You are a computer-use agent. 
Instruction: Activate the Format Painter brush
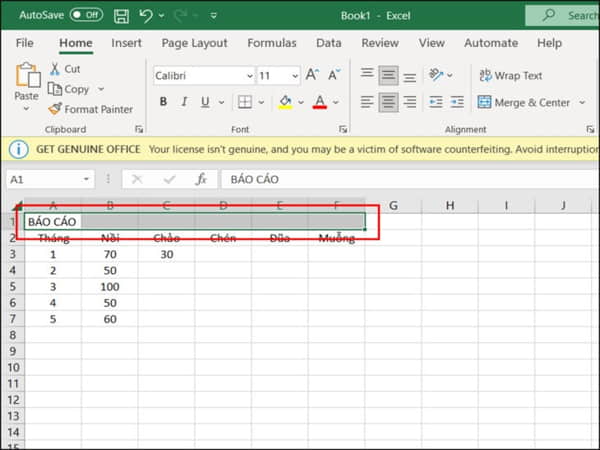91,109
